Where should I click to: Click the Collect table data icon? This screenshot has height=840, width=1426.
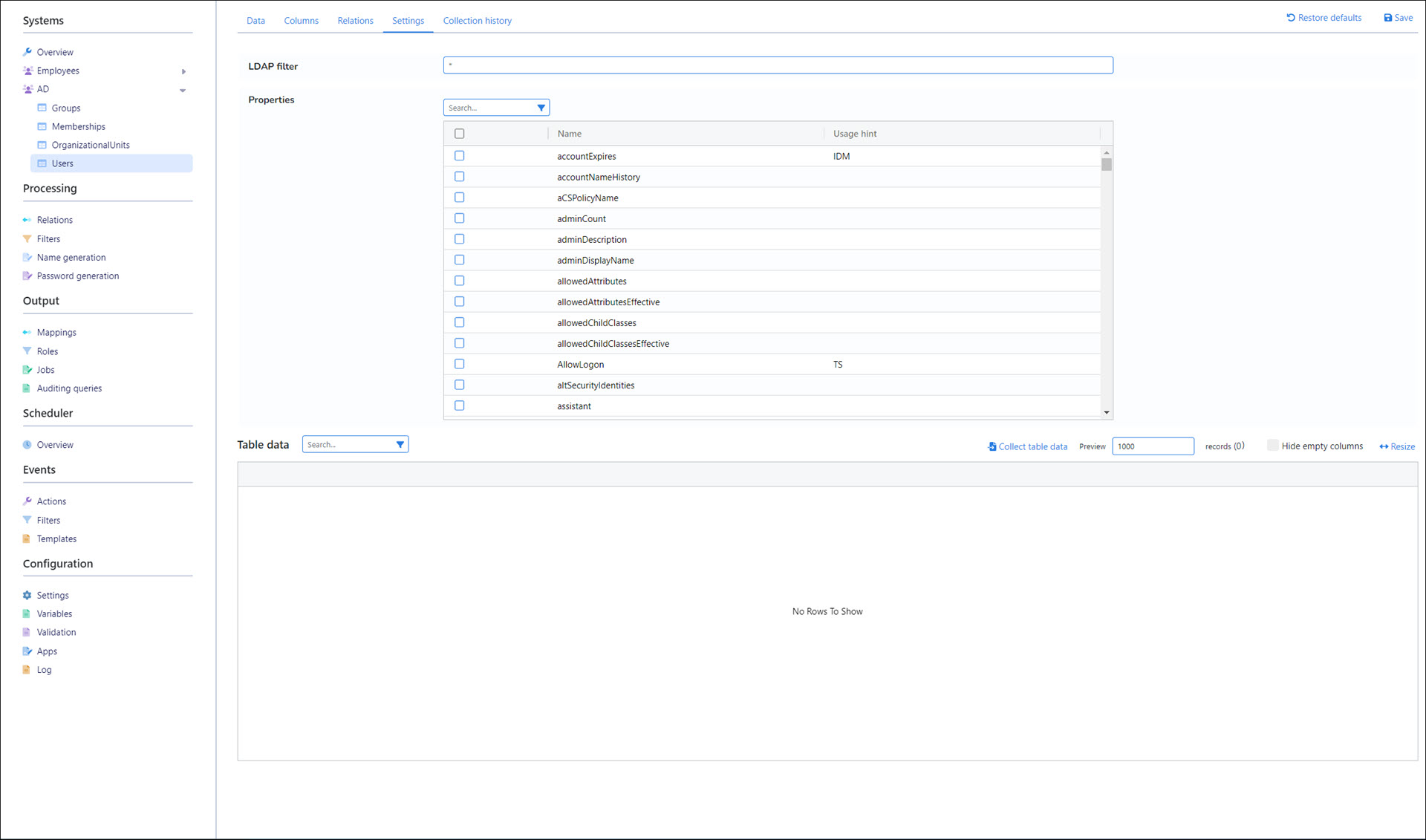pos(992,446)
